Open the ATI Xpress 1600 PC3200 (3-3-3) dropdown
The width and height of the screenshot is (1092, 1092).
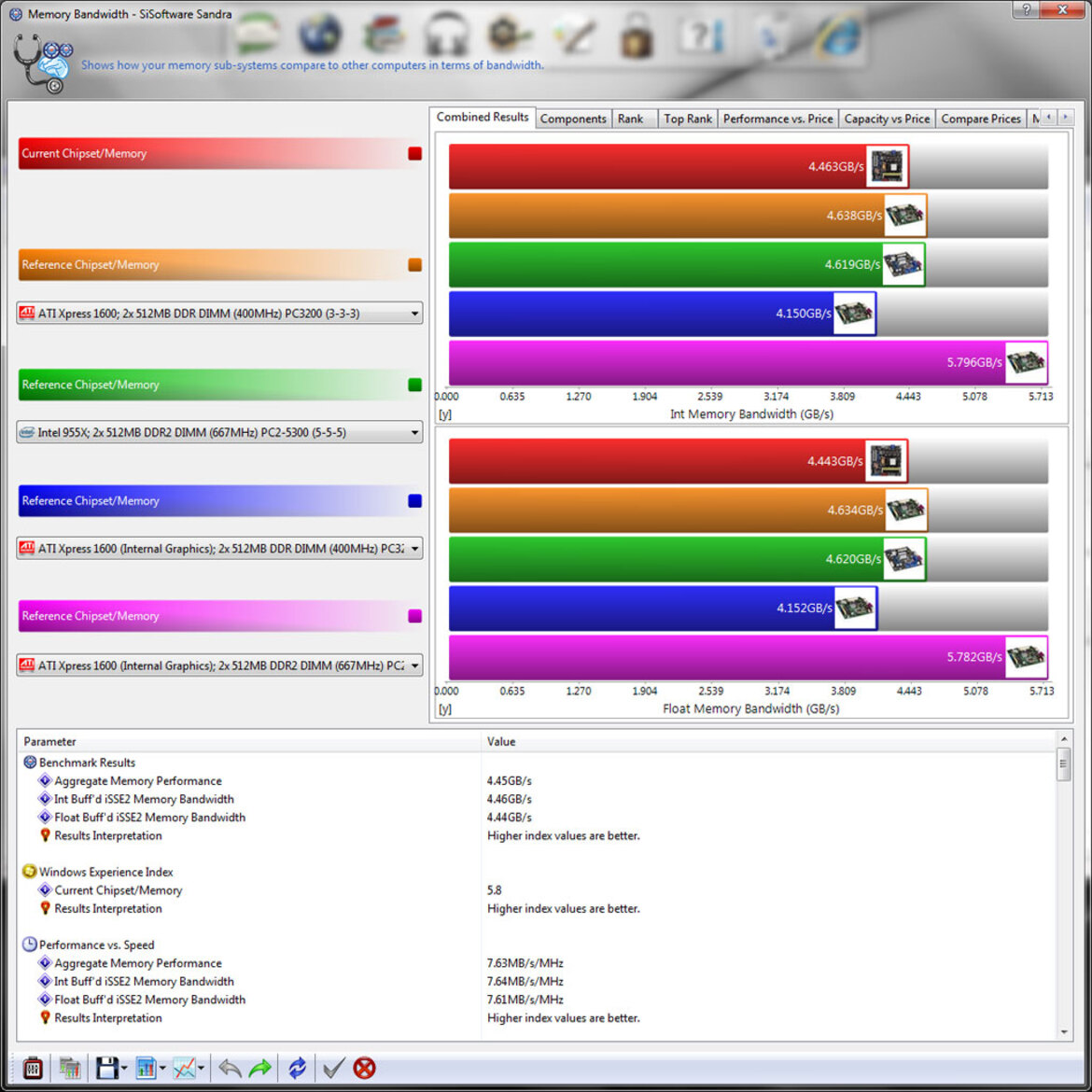(x=219, y=313)
